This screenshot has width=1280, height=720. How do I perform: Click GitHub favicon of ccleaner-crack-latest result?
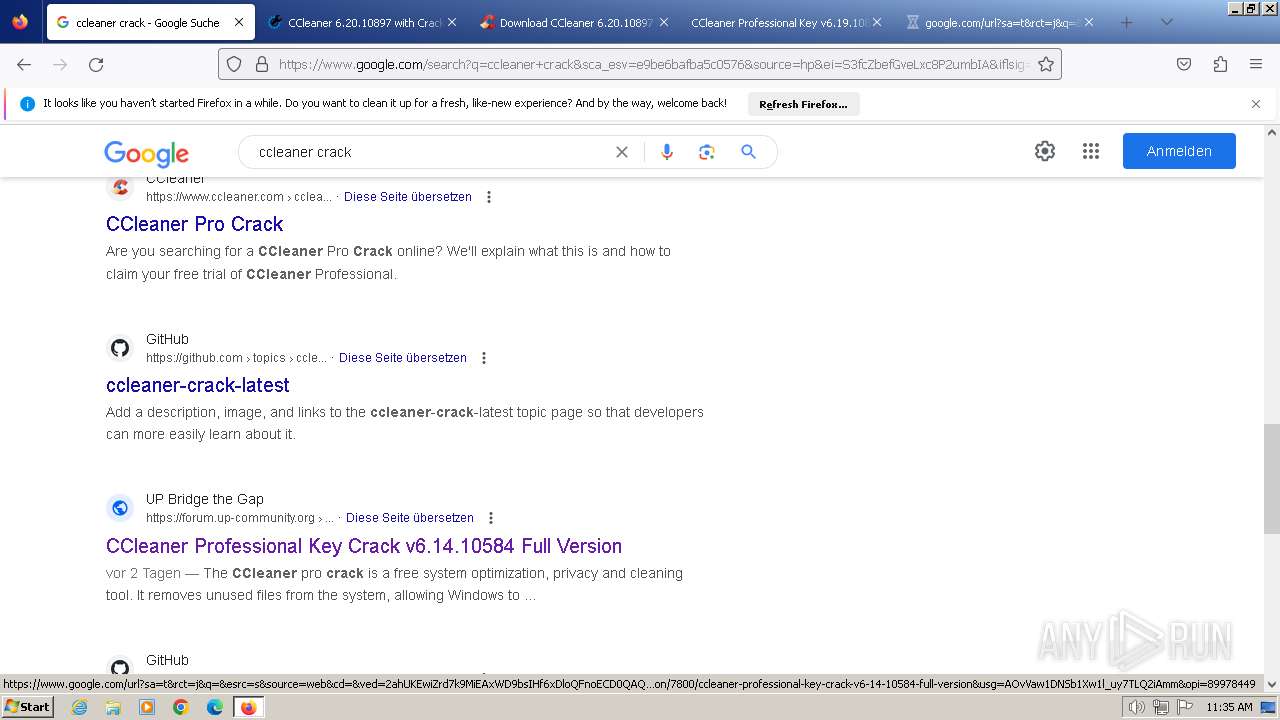(120, 348)
